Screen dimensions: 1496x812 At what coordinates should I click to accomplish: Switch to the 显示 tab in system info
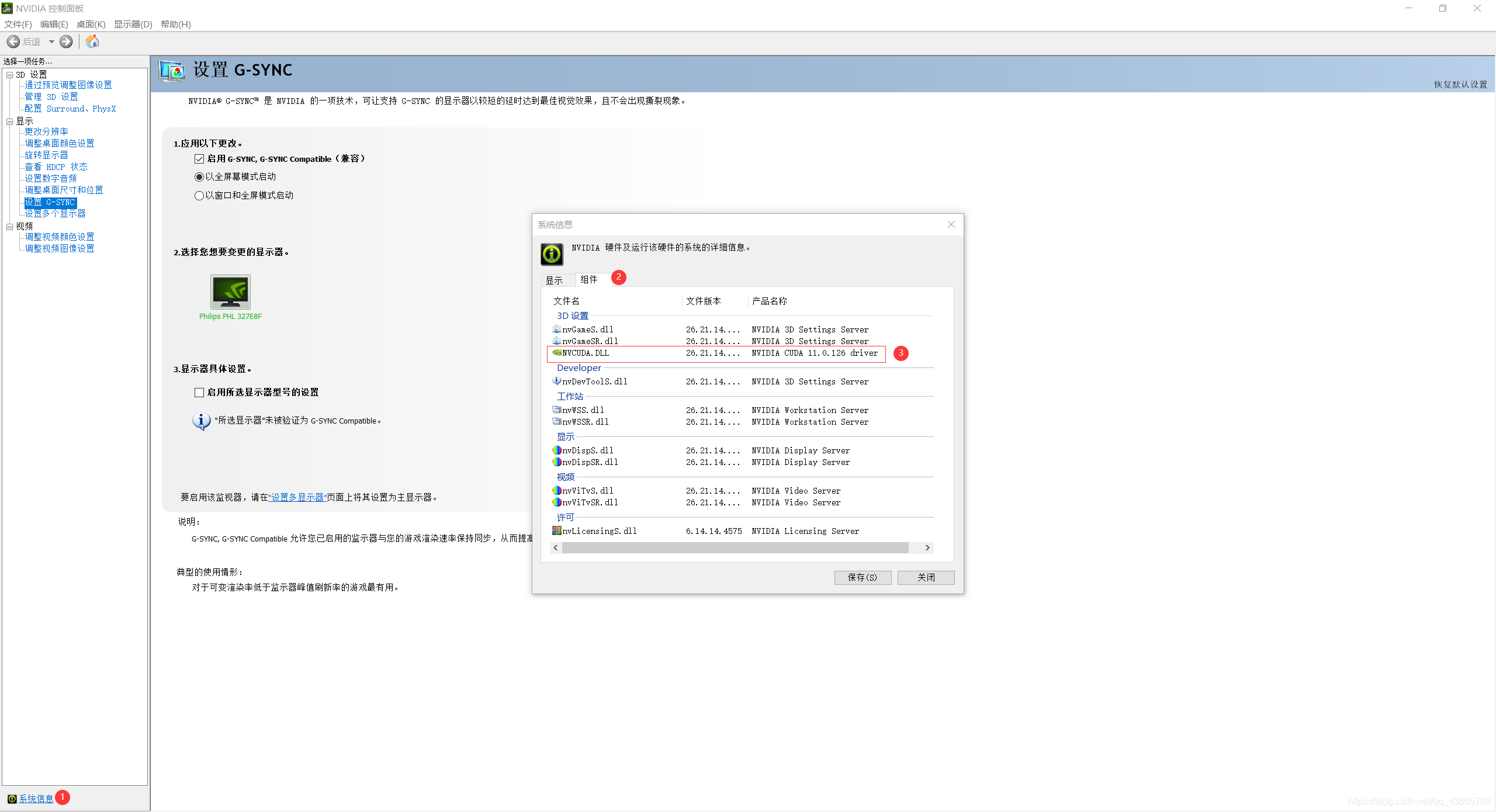click(x=554, y=280)
